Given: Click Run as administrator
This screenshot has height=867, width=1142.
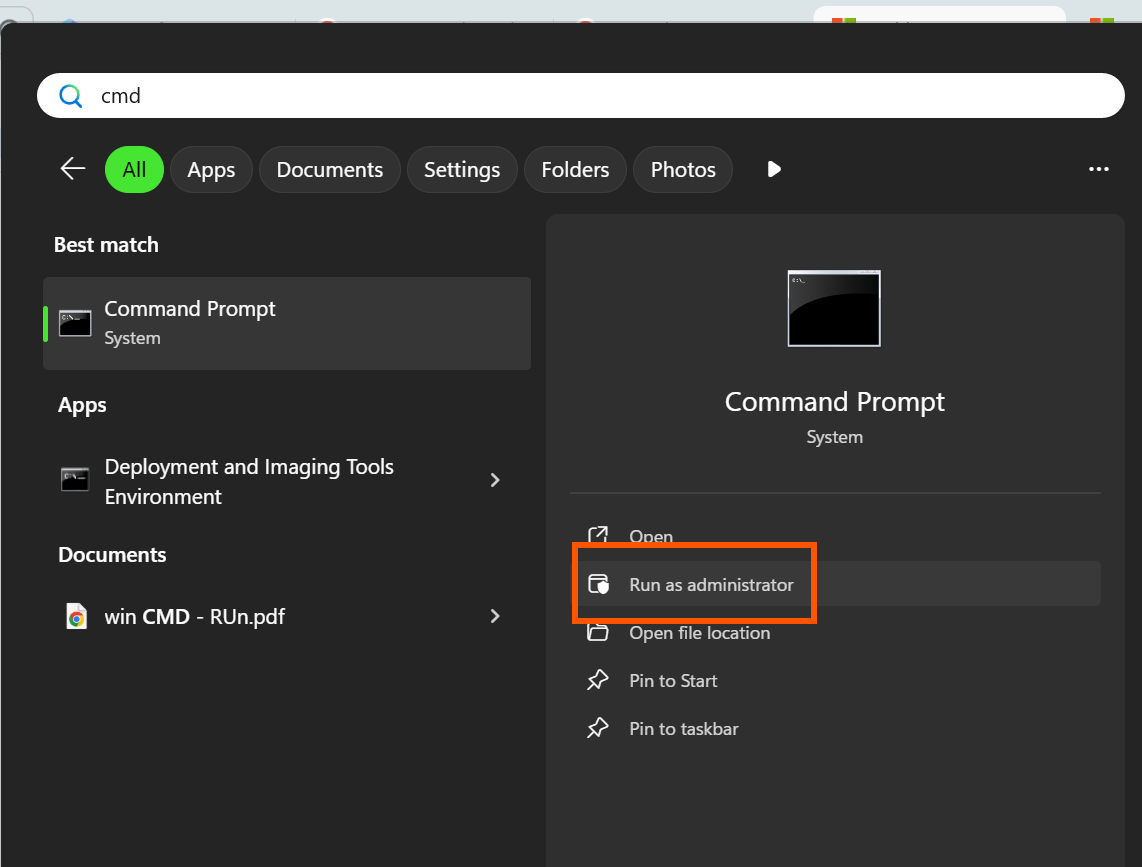Looking at the screenshot, I should click(x=835, y=584).
